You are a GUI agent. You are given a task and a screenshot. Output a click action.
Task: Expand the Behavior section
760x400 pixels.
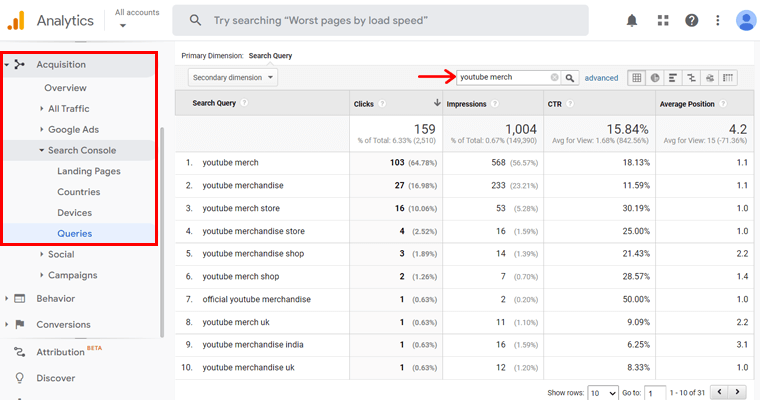(7, 299)
